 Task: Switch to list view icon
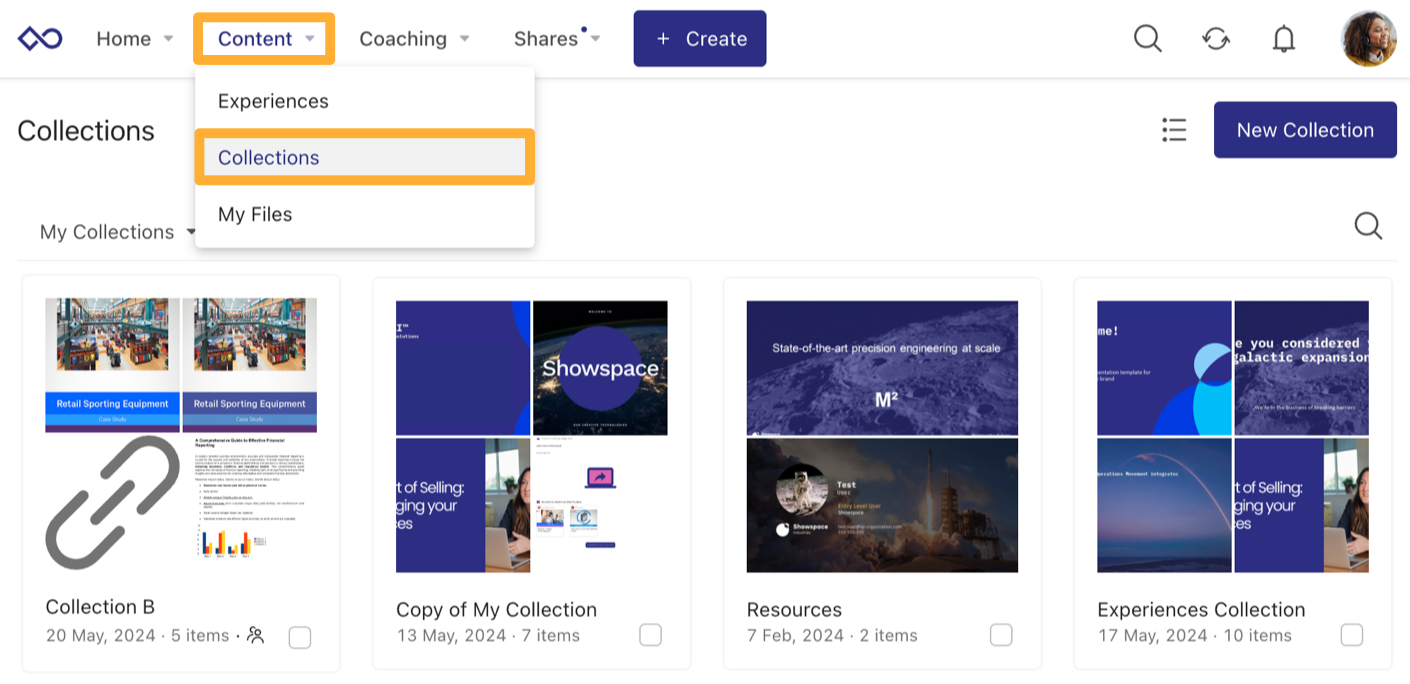[1174, 130]
